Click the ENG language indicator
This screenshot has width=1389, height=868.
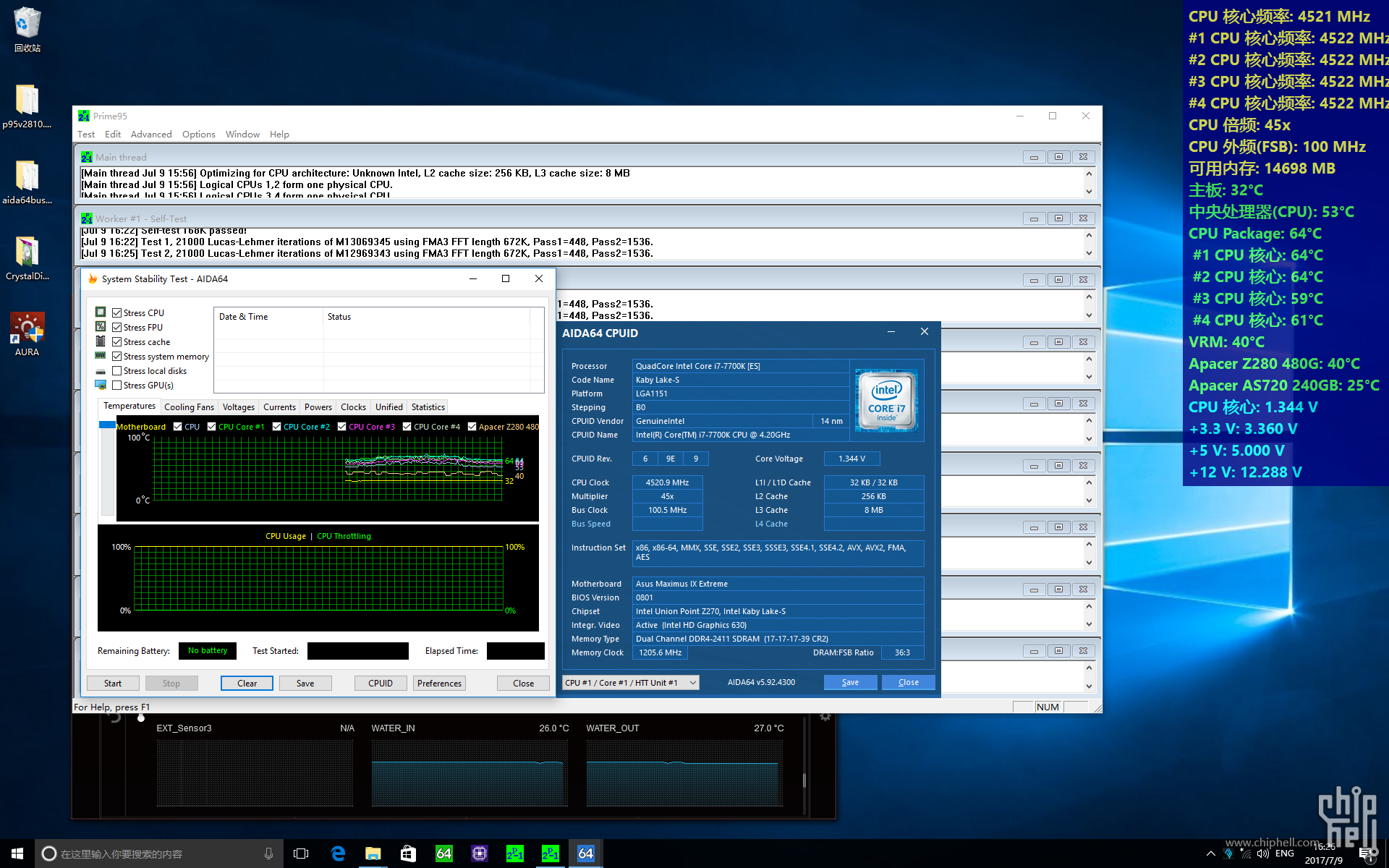(1285, 854)
